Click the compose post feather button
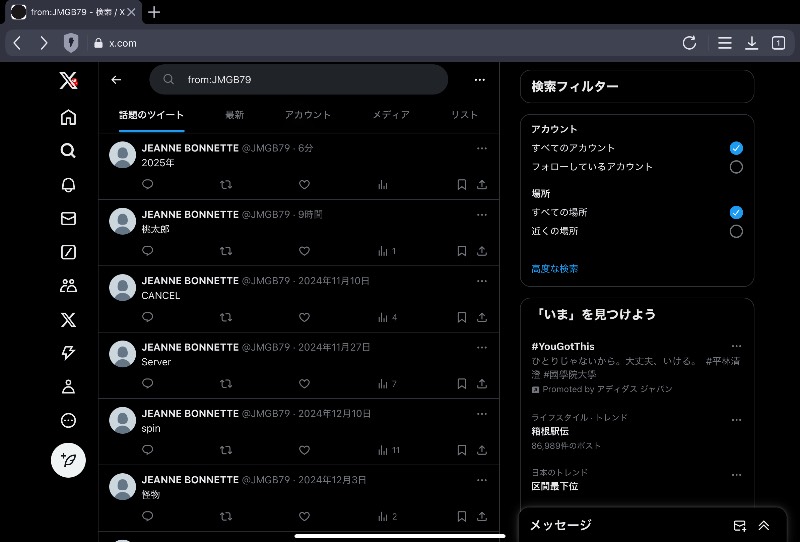 [68, 460]
